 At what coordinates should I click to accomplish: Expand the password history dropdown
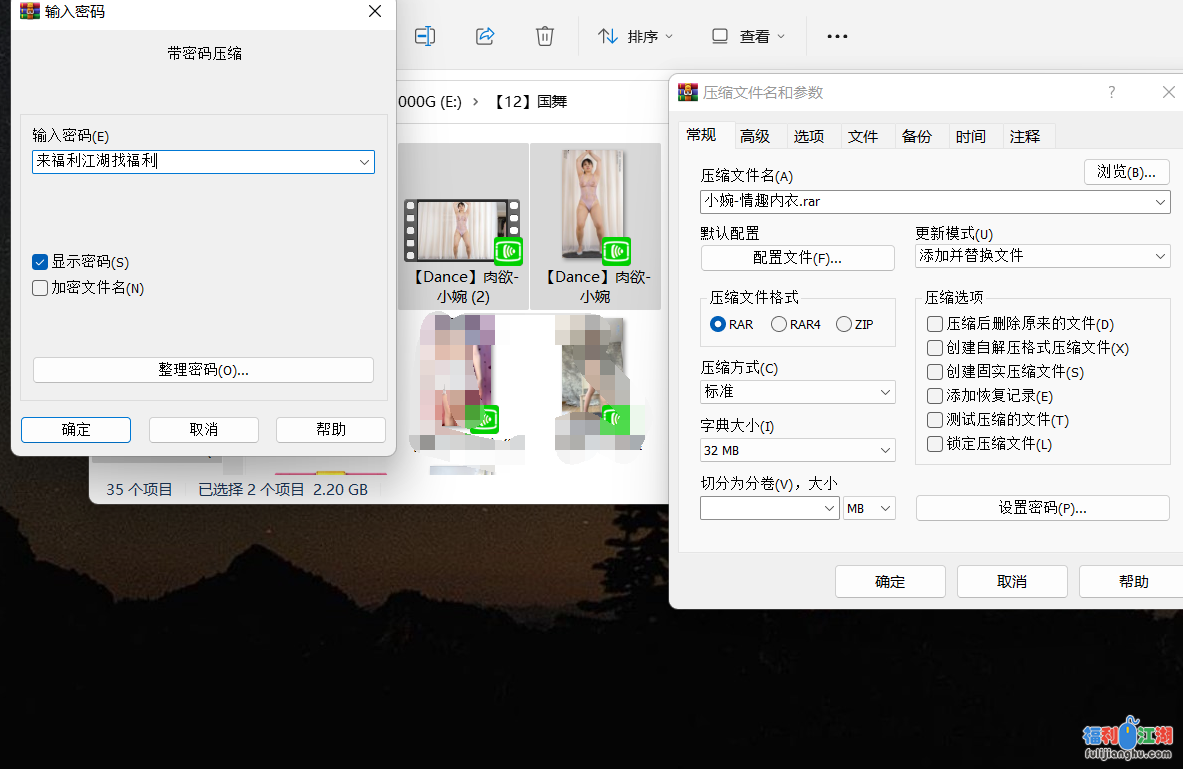pyautogui.click(x=364, y=161)
